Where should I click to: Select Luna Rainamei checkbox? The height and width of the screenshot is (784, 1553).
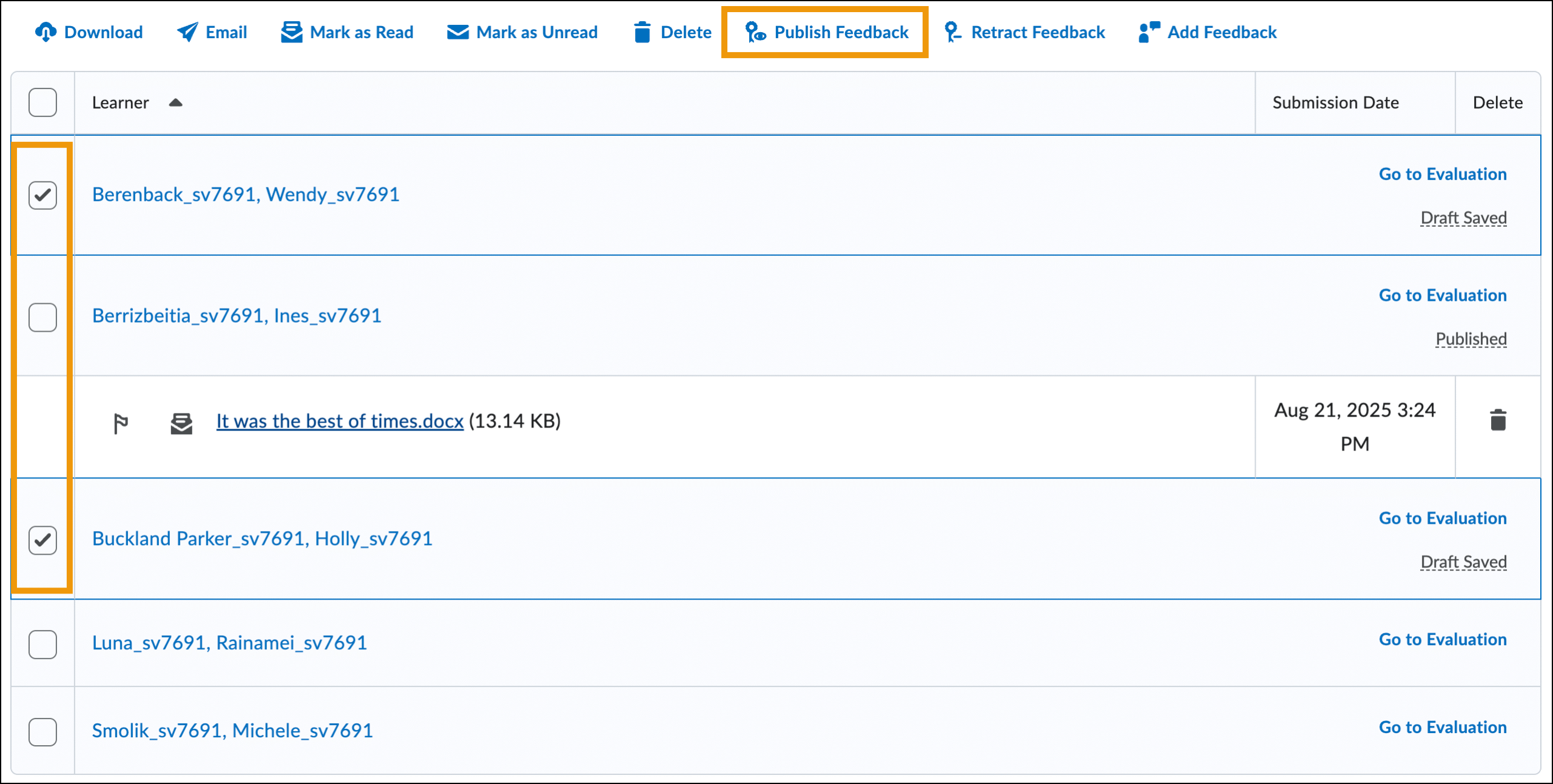coord(42,644)
